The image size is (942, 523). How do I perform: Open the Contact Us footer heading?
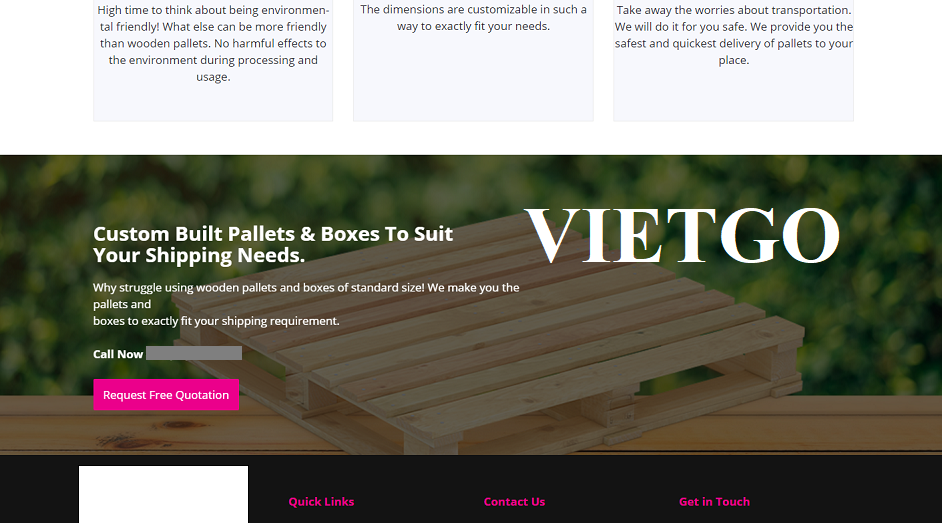point(514,501)
